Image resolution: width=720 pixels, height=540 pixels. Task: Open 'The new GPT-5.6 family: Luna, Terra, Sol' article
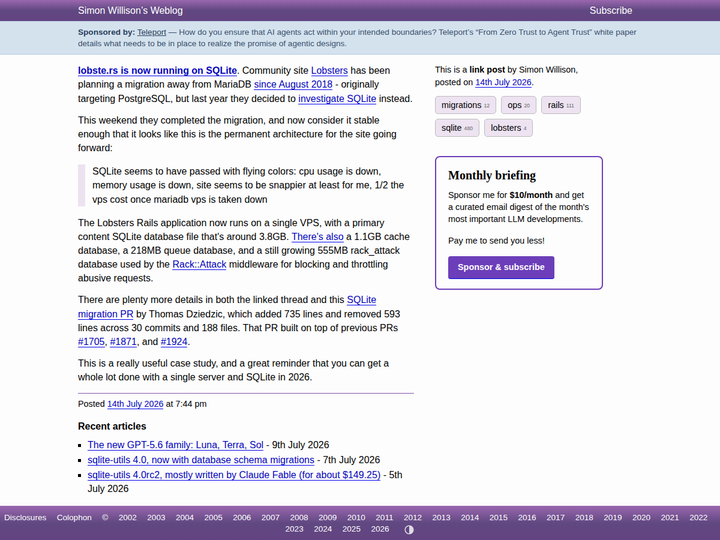pyautogui.click(x=175, y=445)
